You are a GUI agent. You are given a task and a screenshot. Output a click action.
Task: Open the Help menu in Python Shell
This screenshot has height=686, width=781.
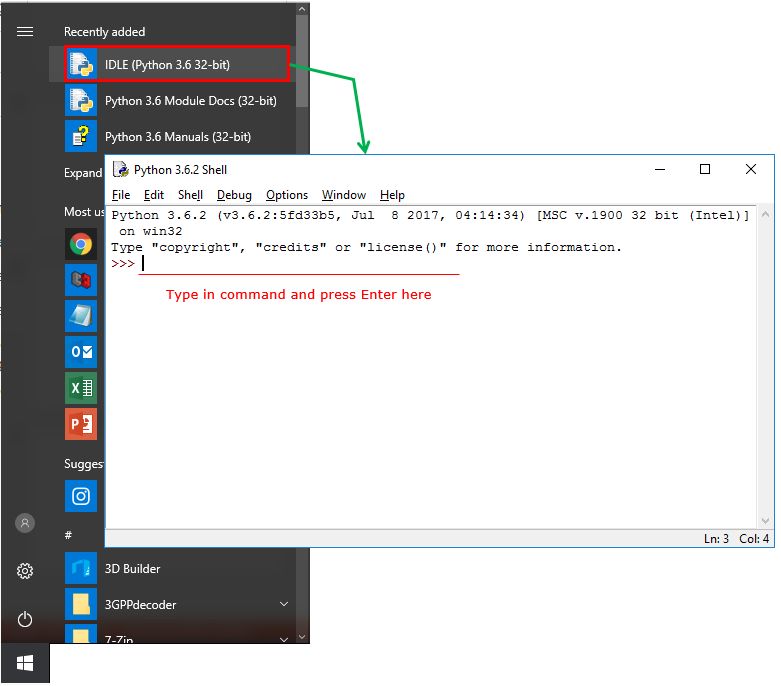point(392,195)
